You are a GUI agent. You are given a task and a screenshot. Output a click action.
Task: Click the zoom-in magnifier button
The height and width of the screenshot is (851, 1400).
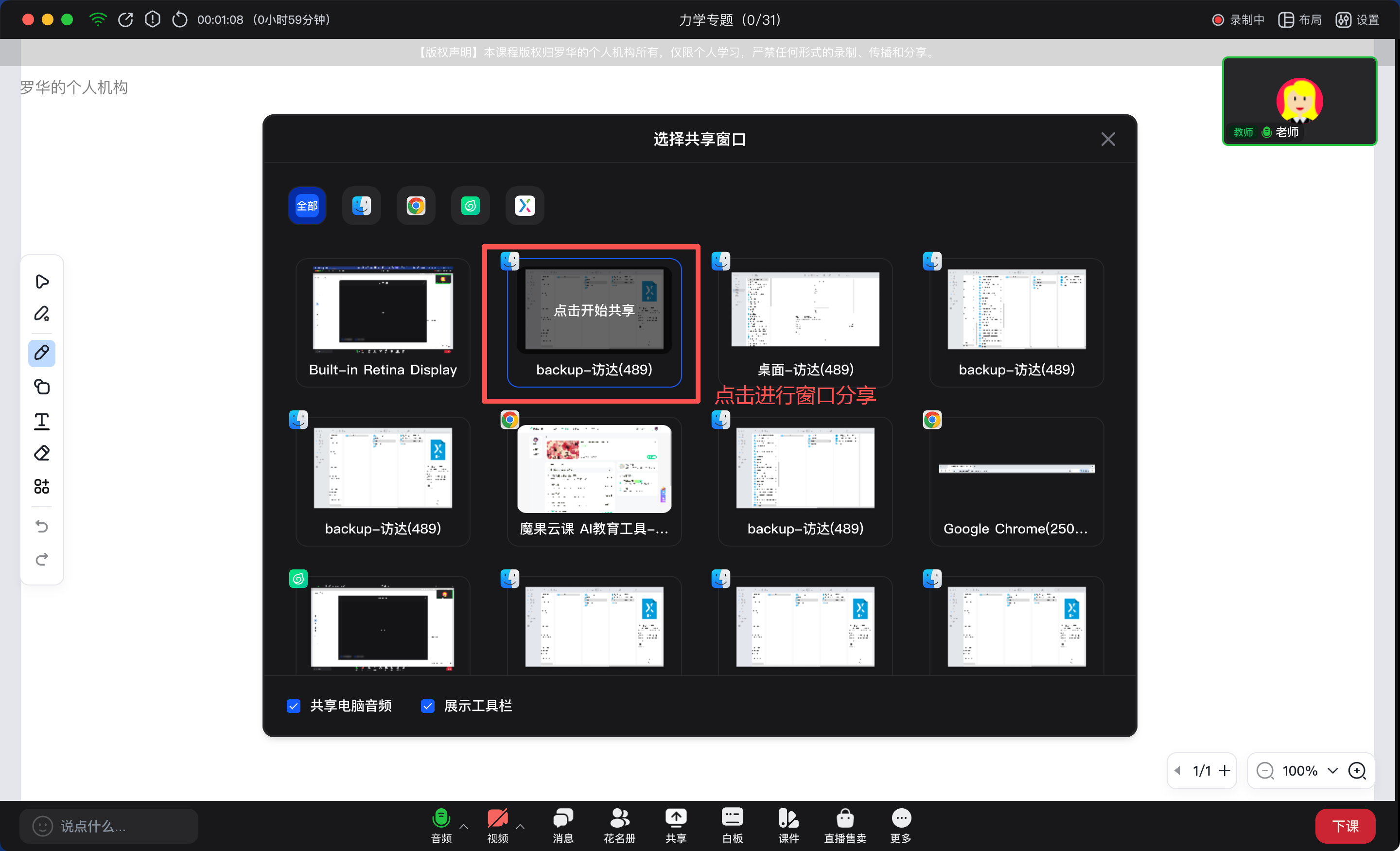(1357, 771)
